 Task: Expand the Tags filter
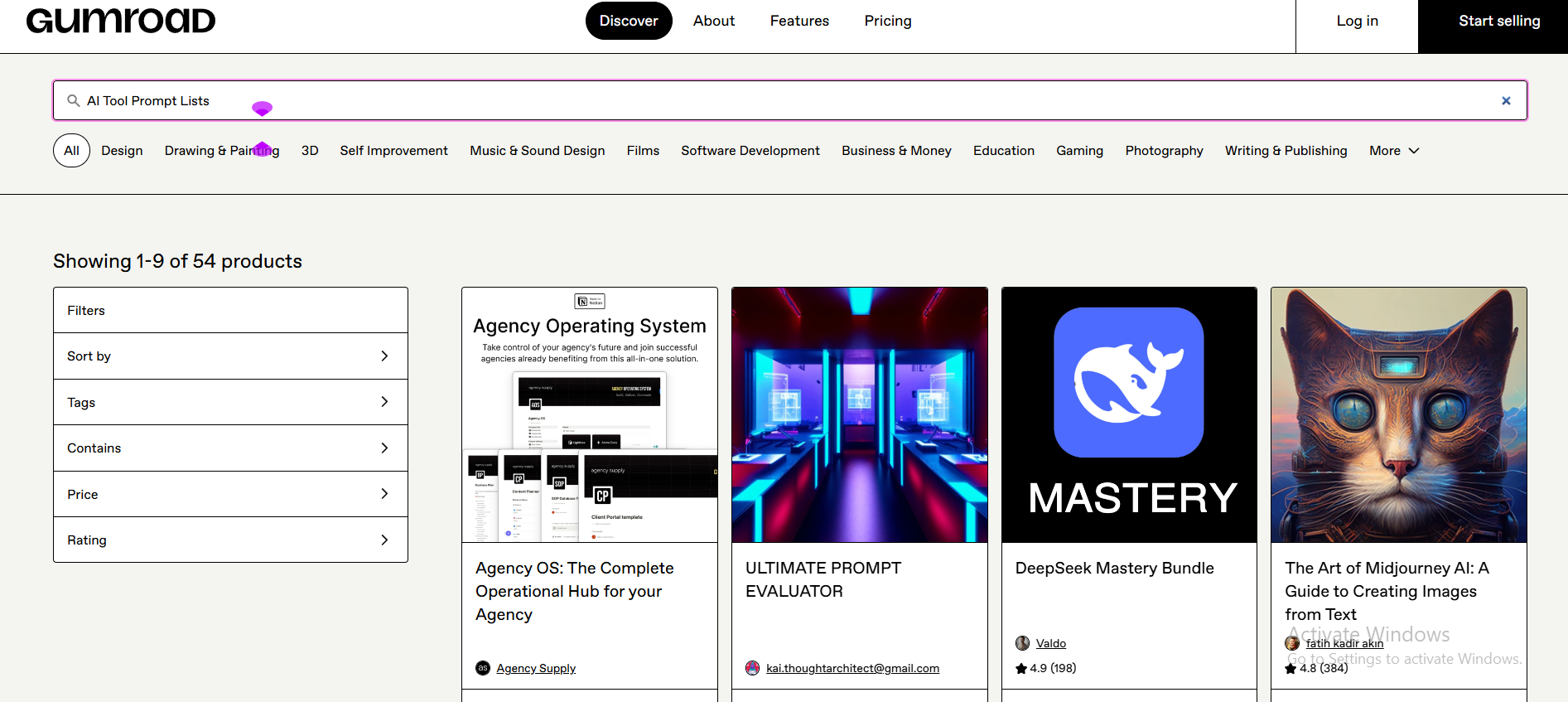click(x=230, y=402)
